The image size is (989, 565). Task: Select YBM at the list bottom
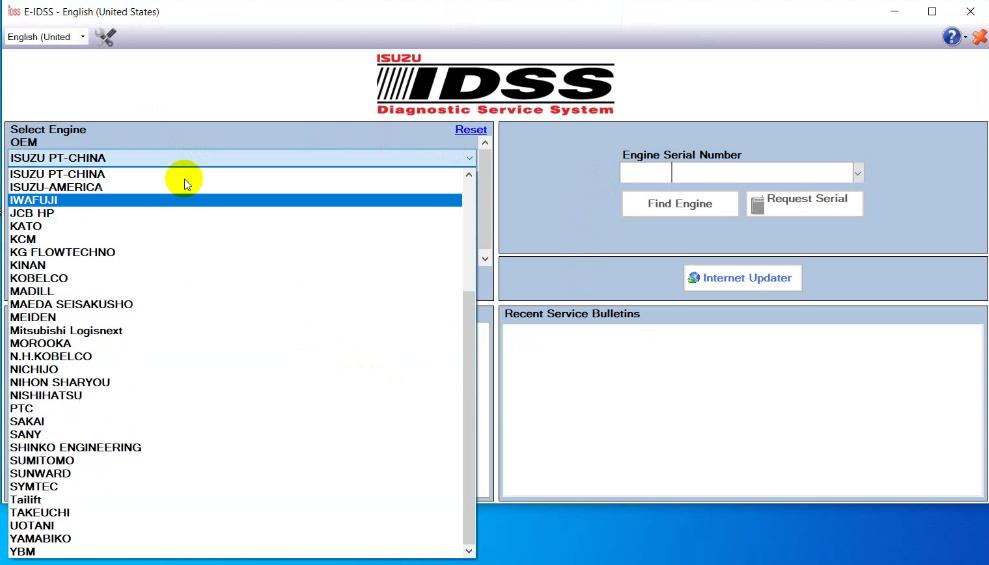[x=235, y=552]
